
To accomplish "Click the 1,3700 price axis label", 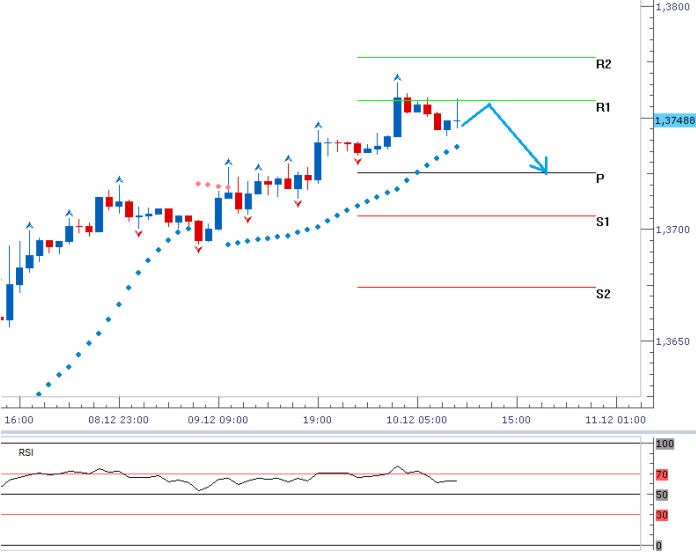I will [x=672, y=230].
